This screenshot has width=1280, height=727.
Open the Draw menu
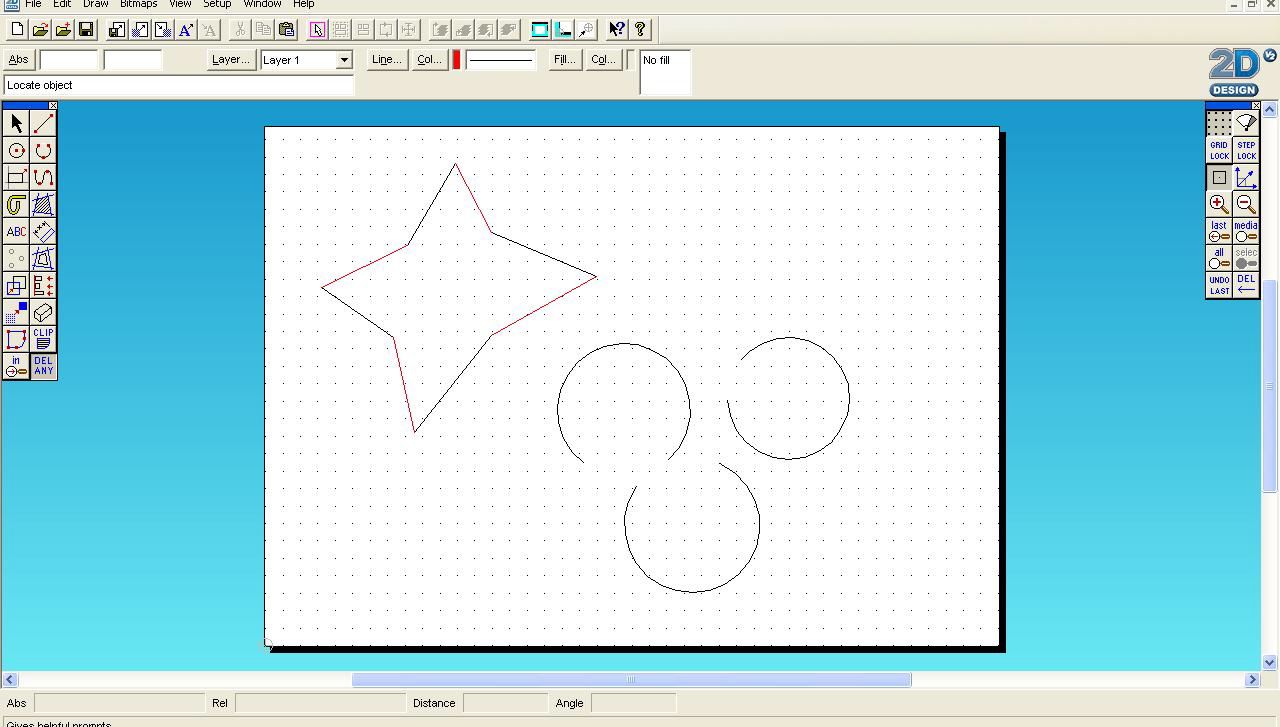coord(95,5)
